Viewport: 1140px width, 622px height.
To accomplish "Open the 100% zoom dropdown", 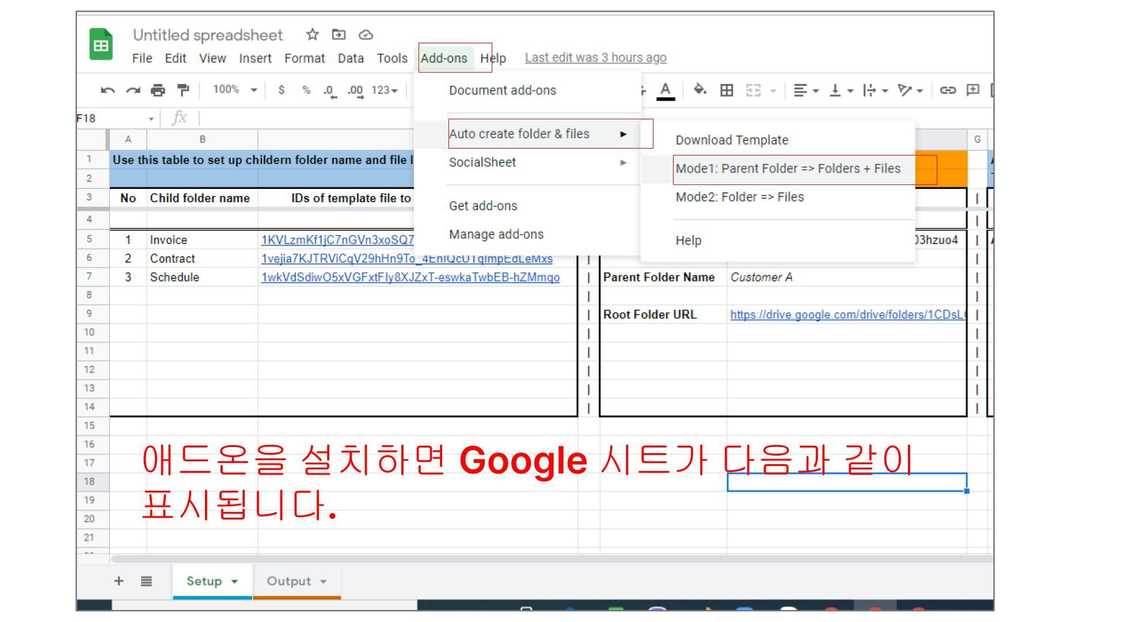I will 235,90.
